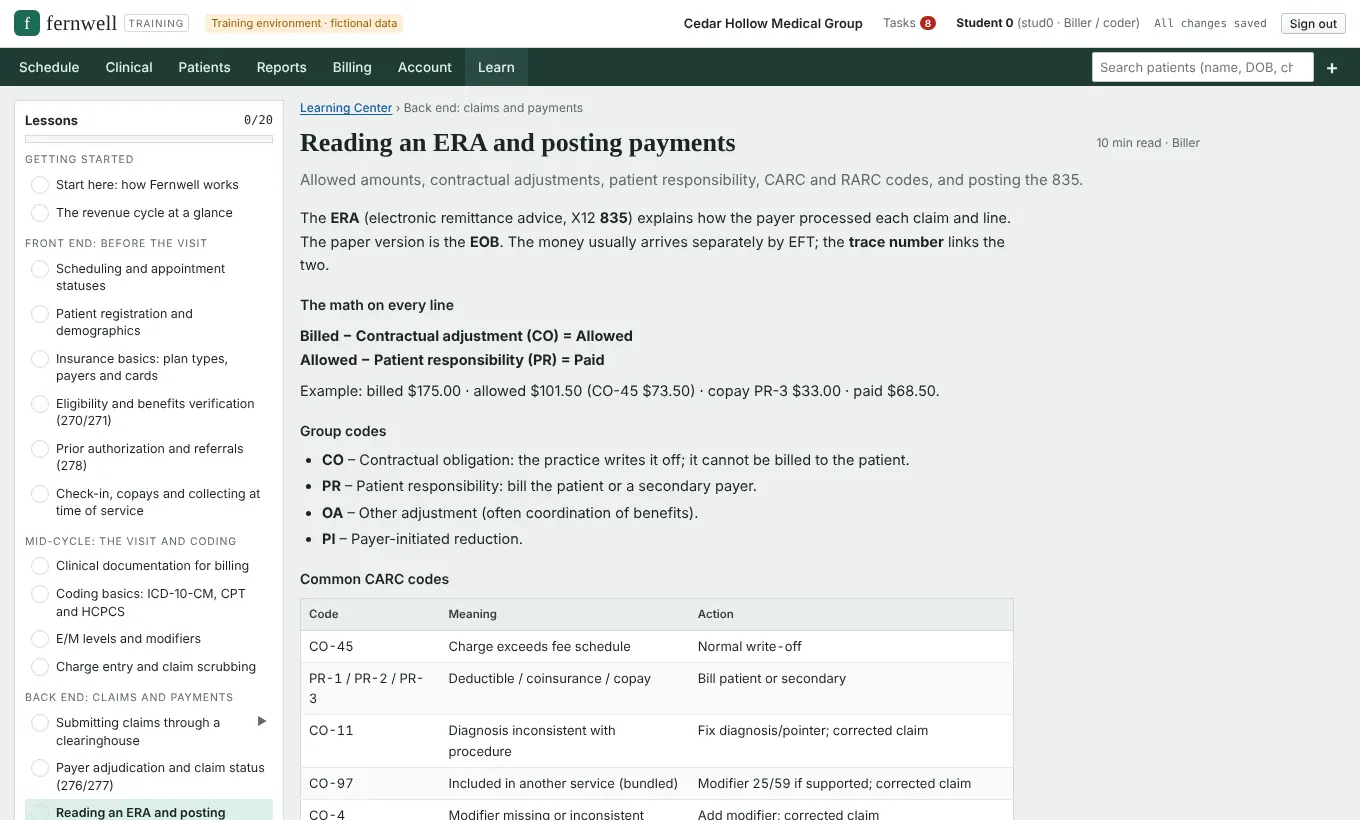Screen dimensions: 1360x820
Task: Click the "CO-45" code cell
Action: click(x=370, y=647)
